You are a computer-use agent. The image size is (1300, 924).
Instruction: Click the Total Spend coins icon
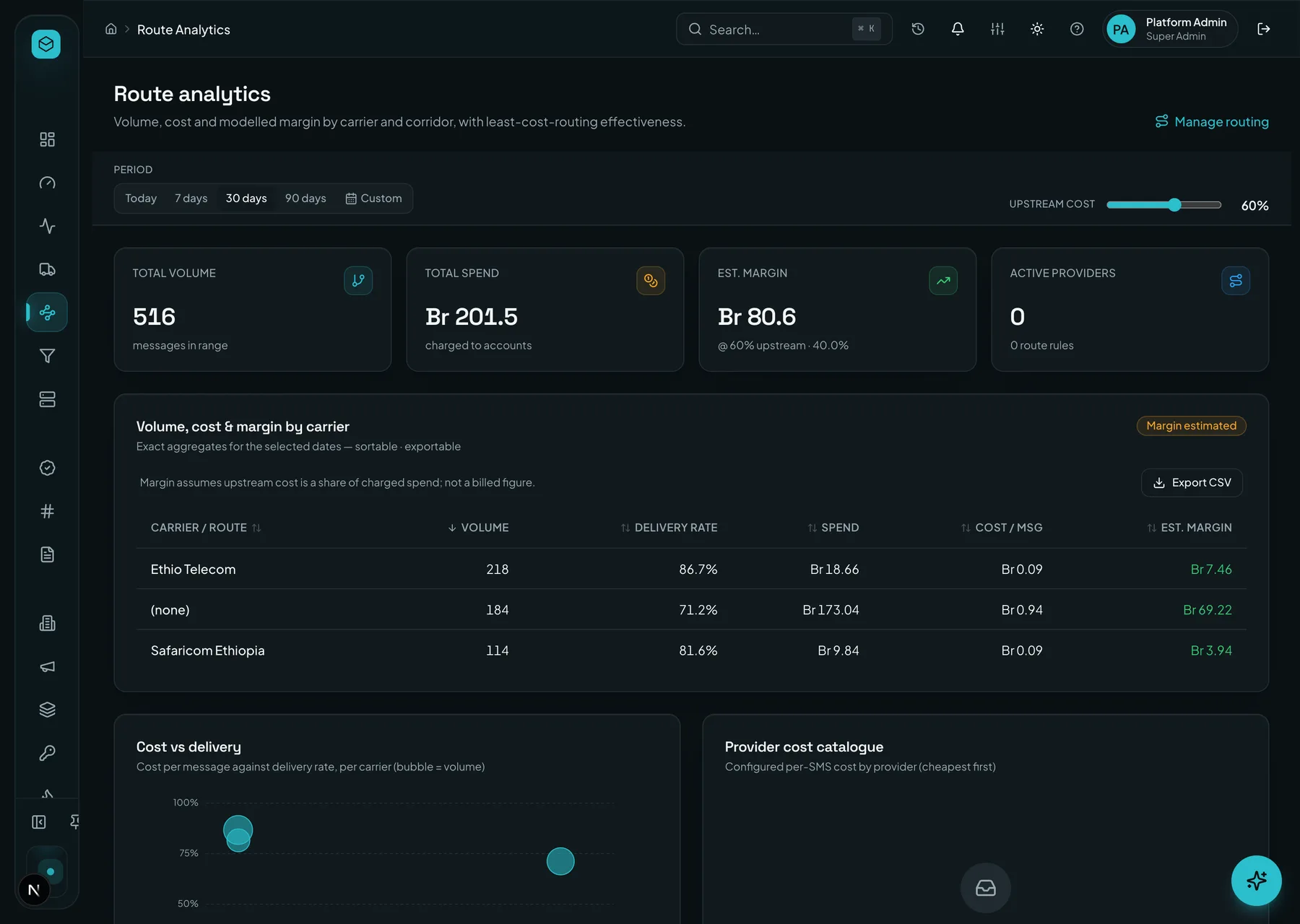(651, 281)
